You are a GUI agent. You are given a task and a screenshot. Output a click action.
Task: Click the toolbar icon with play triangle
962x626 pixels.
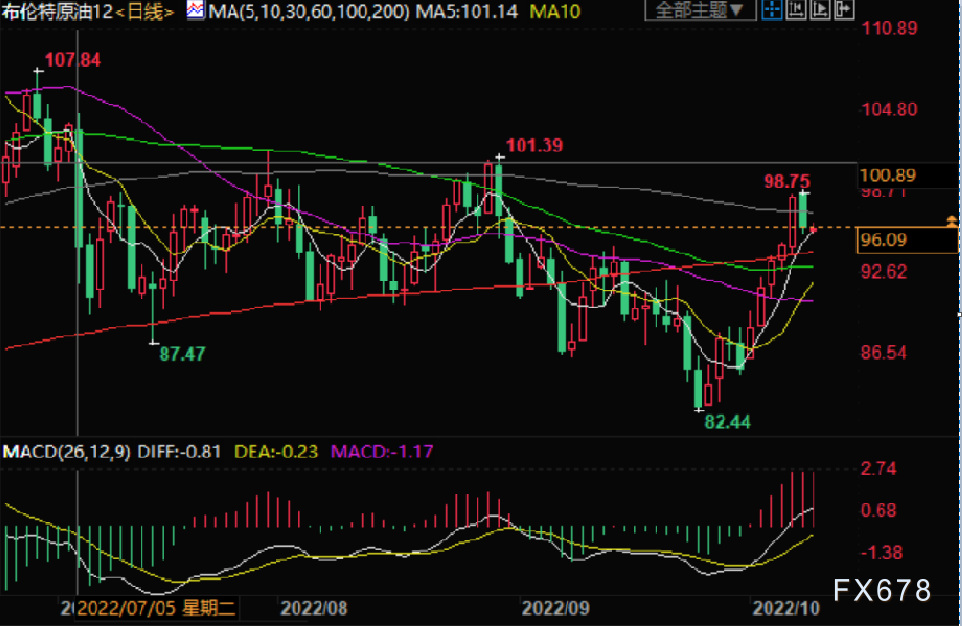pyautogui.click(x=820, y=10)
